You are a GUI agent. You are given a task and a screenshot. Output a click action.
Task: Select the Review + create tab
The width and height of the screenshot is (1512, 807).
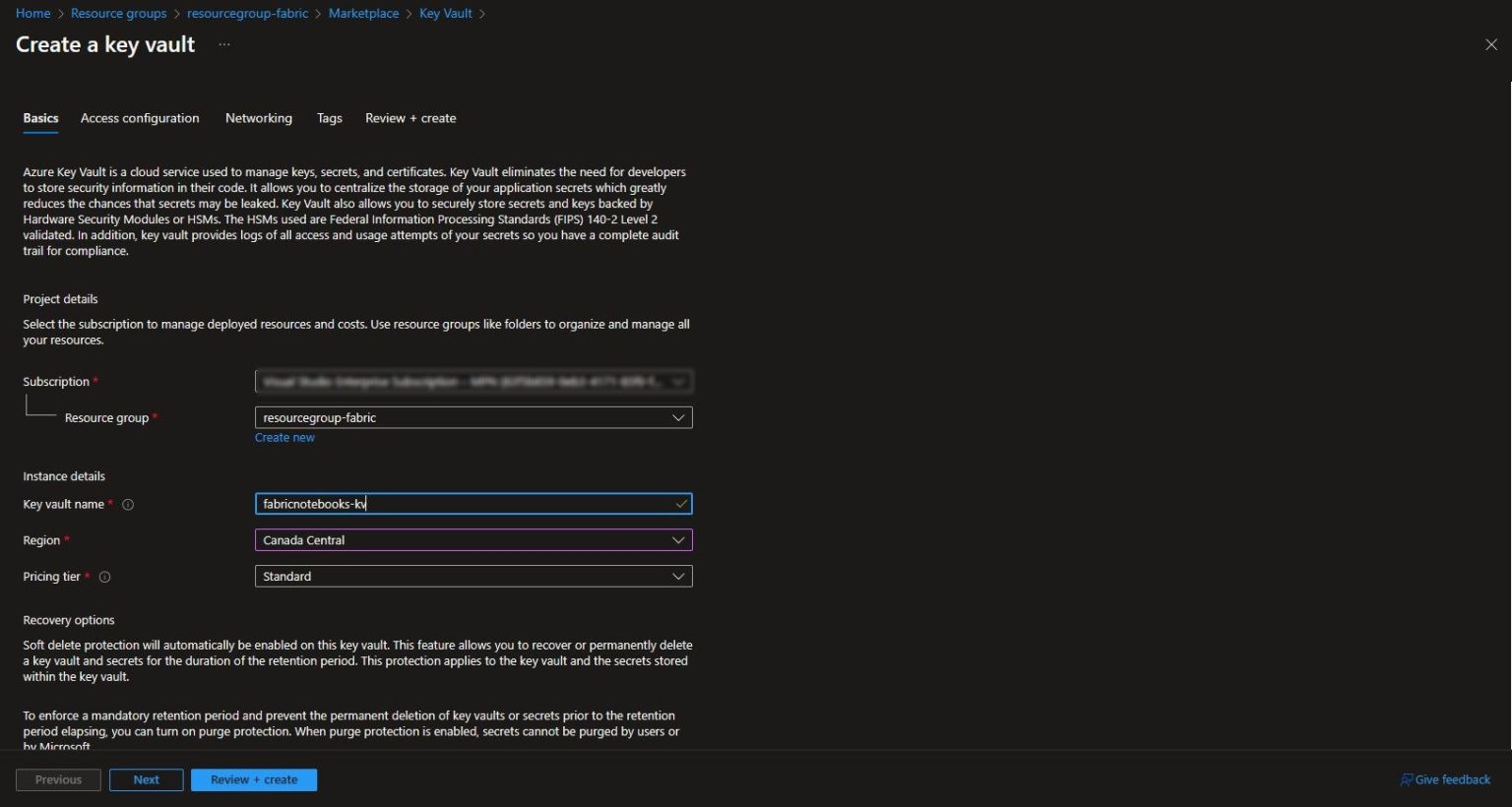pyautogui.click(x=410, y=118)
